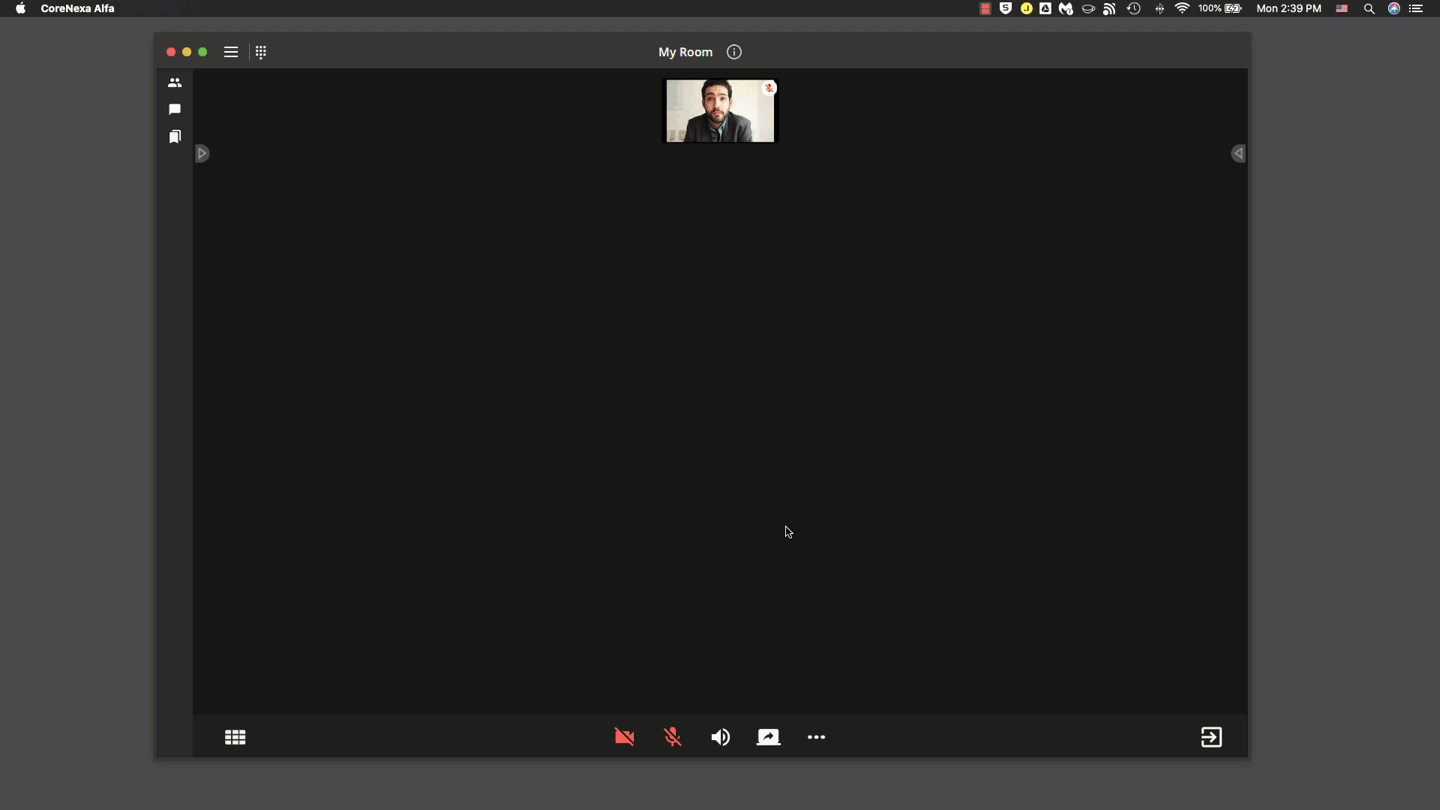Image resolution: width=1440 pixels, height=810 pixels.
Task: Open the hamburger menu in title bar
Action: (231, 52)
